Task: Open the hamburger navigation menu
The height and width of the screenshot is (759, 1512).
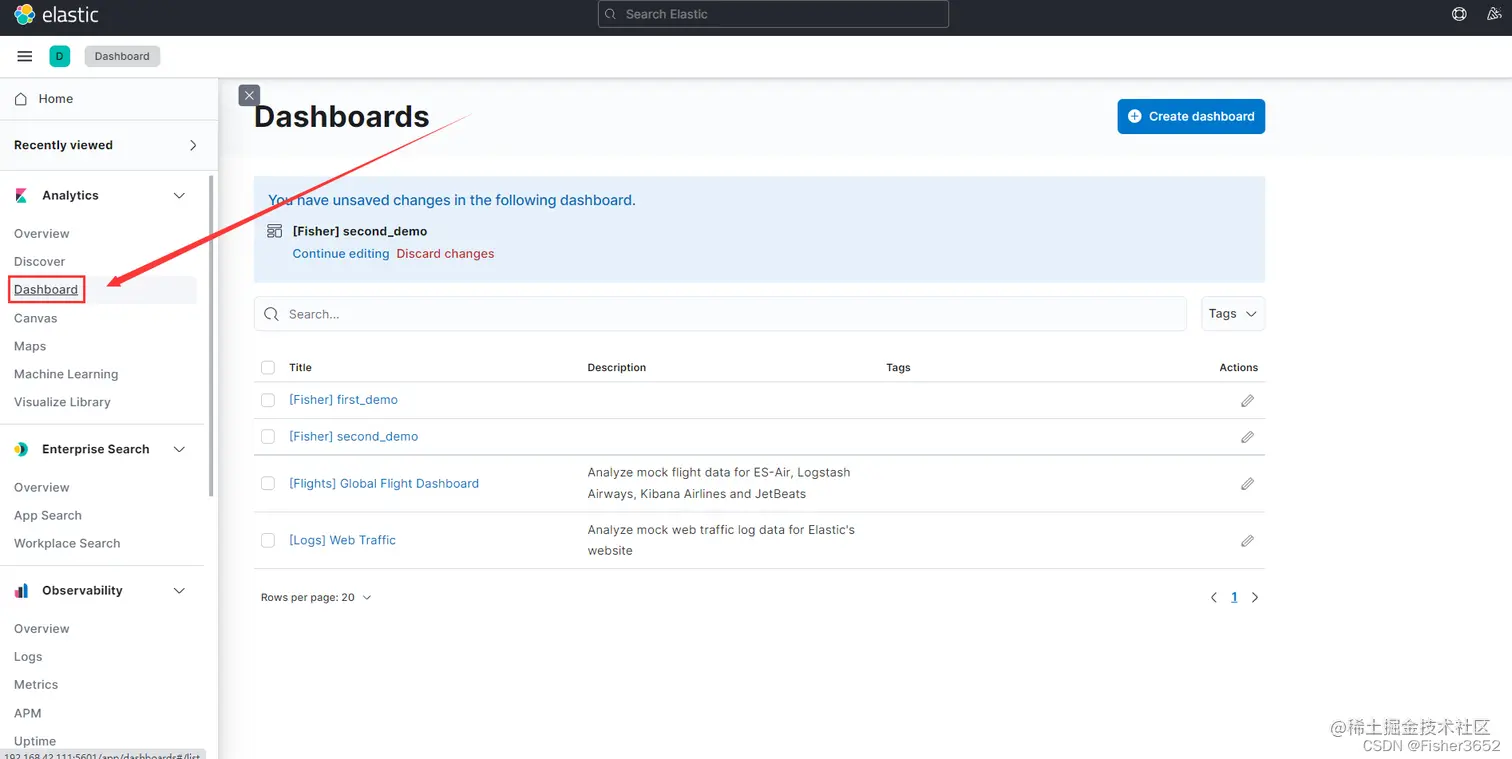Action: click(x=25, y=56)
